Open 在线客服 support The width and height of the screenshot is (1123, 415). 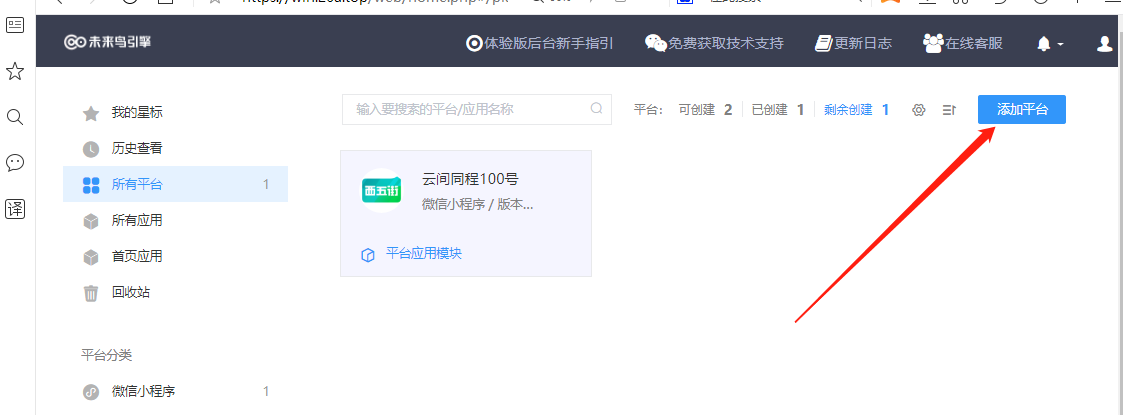tap(963, 43)
